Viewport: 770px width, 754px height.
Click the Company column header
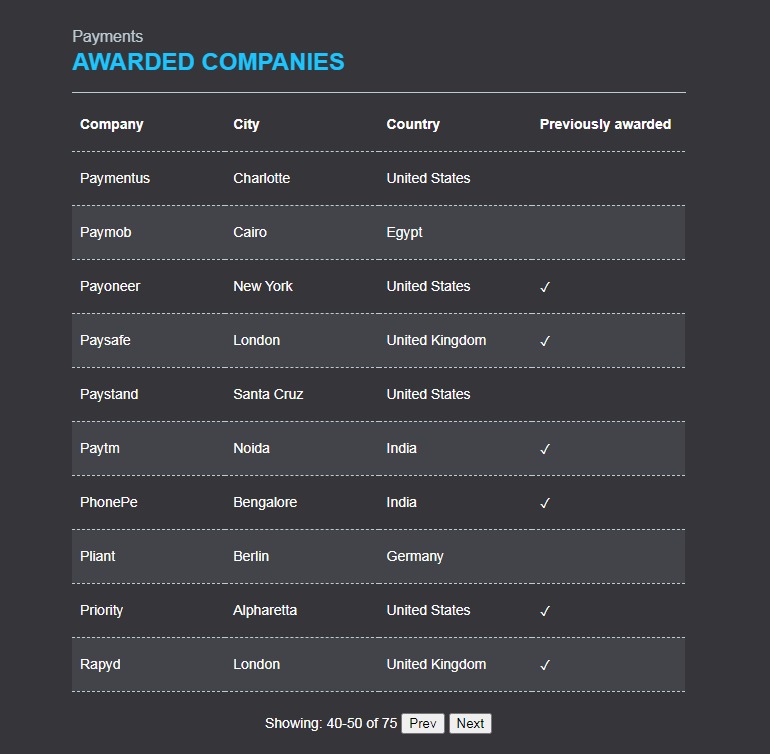click(112, 124)
